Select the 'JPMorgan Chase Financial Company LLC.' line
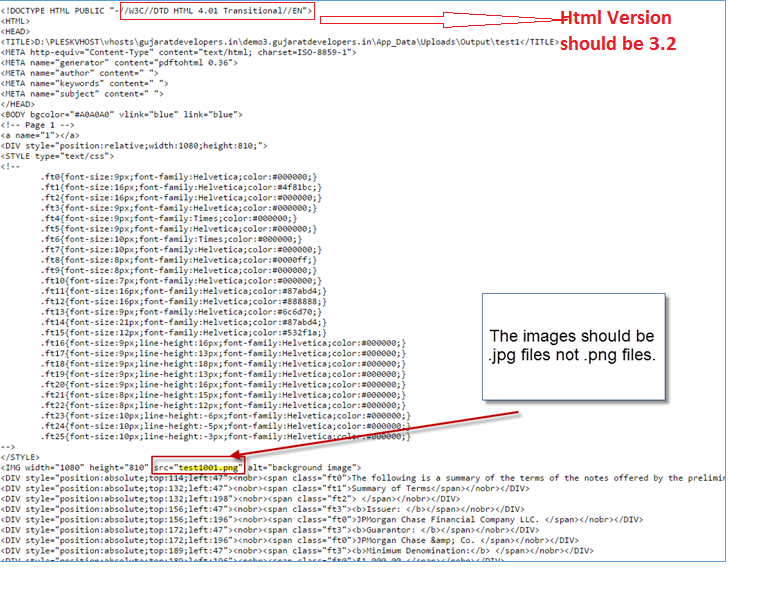This screenshot has width=764, height=596. pos(322,519)
